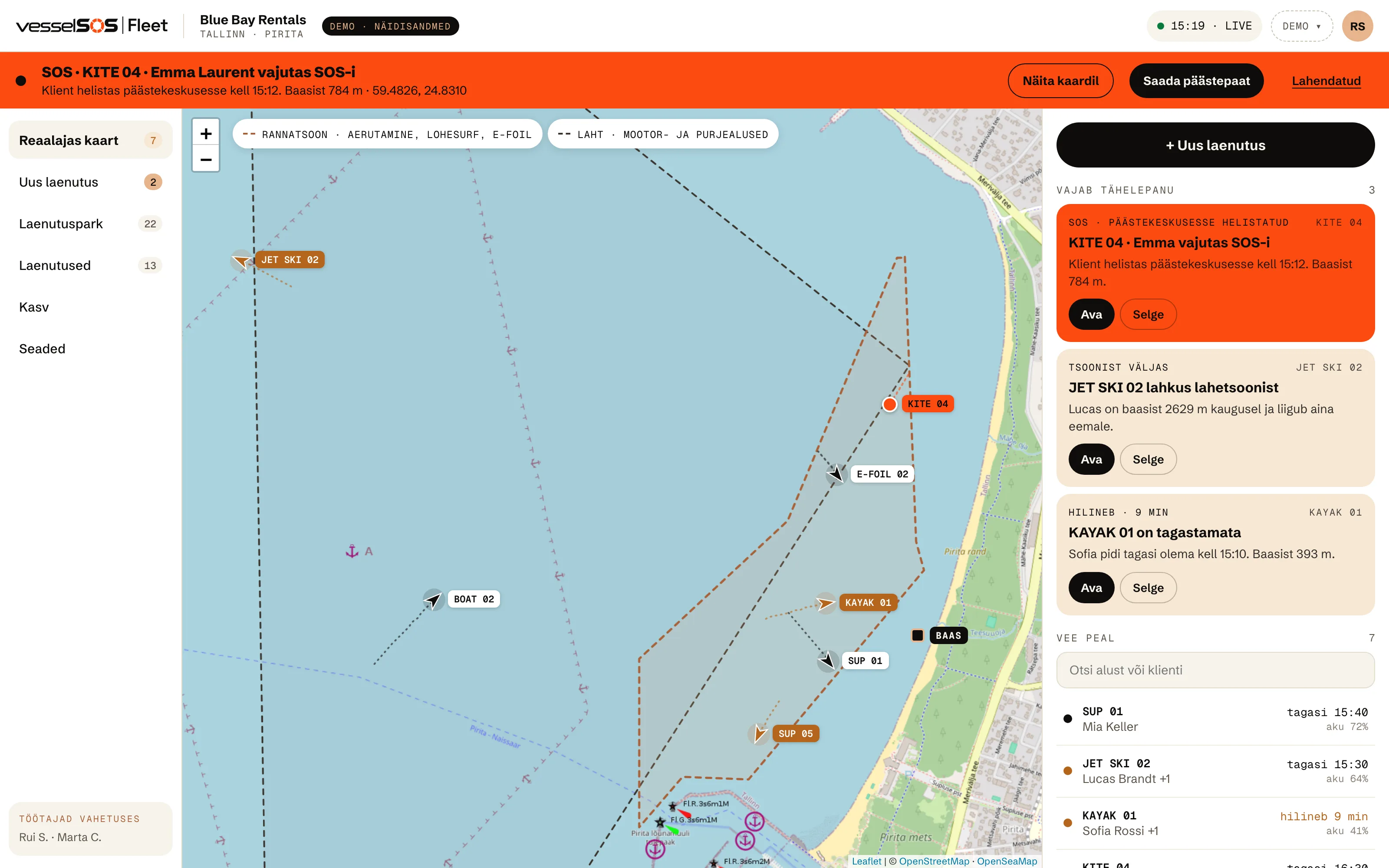
Task: Open Uus laenutus in sidebar
Action: pyautogui.click(x=91, y=182)
